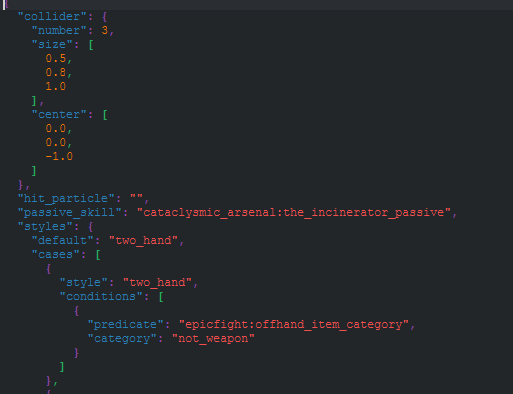The image size is (513, 394).
Task: Click the center value -1.0
Action: point(59,156)
